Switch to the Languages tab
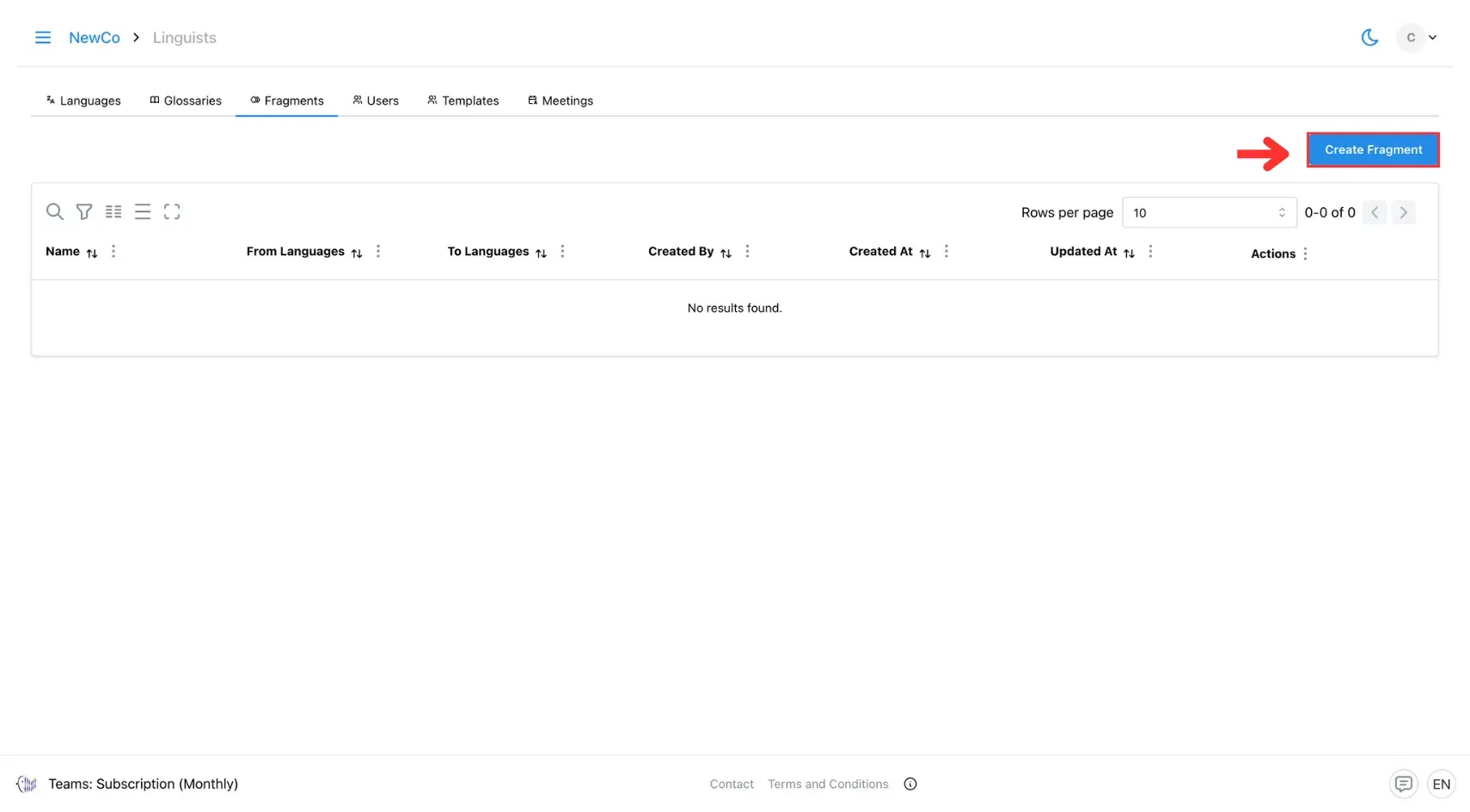1470x812 pixels. pyautogui.click(x=83, y=101)
